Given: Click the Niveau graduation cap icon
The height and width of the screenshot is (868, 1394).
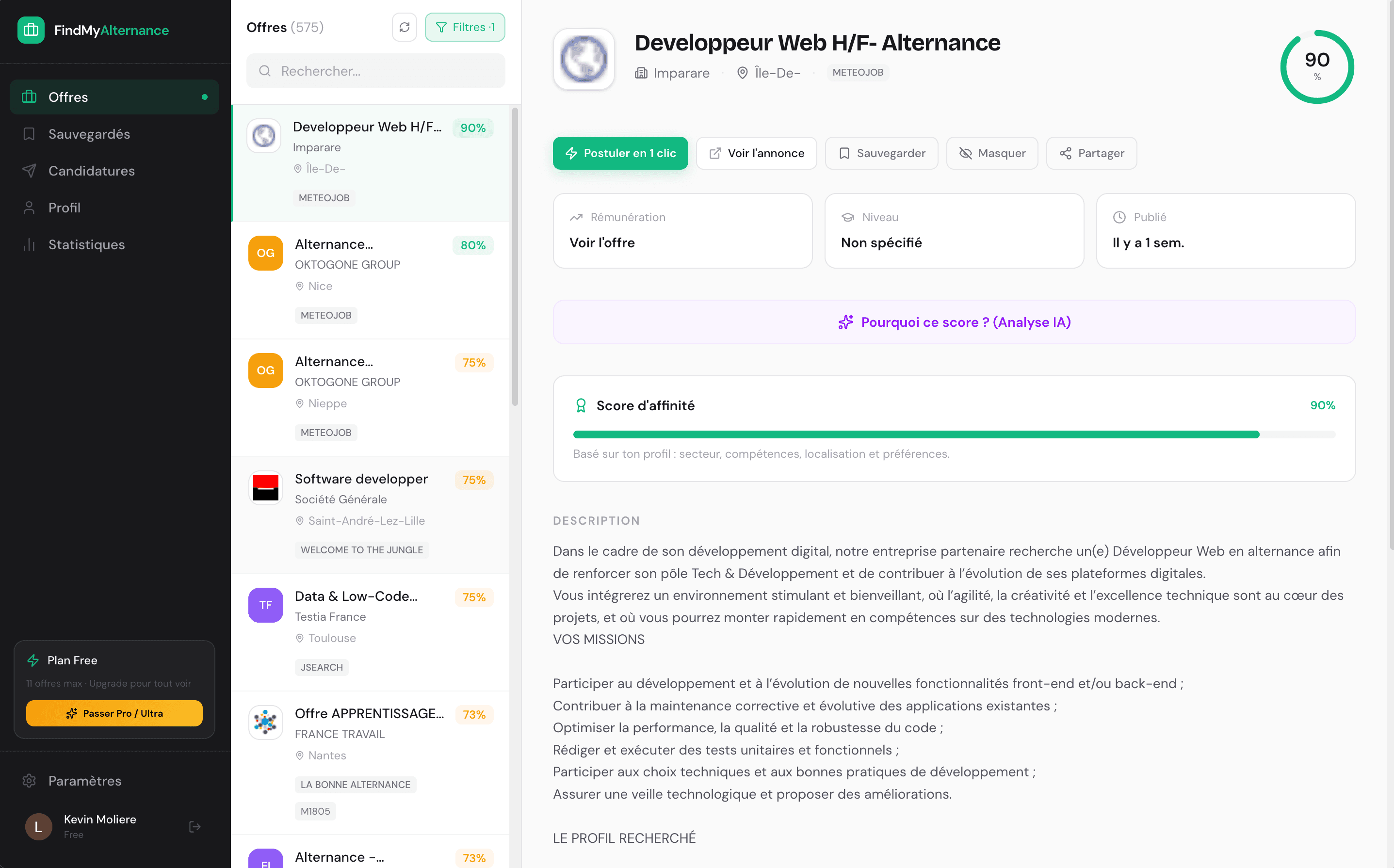Looking at the screenshot, I should coord(847,217).
